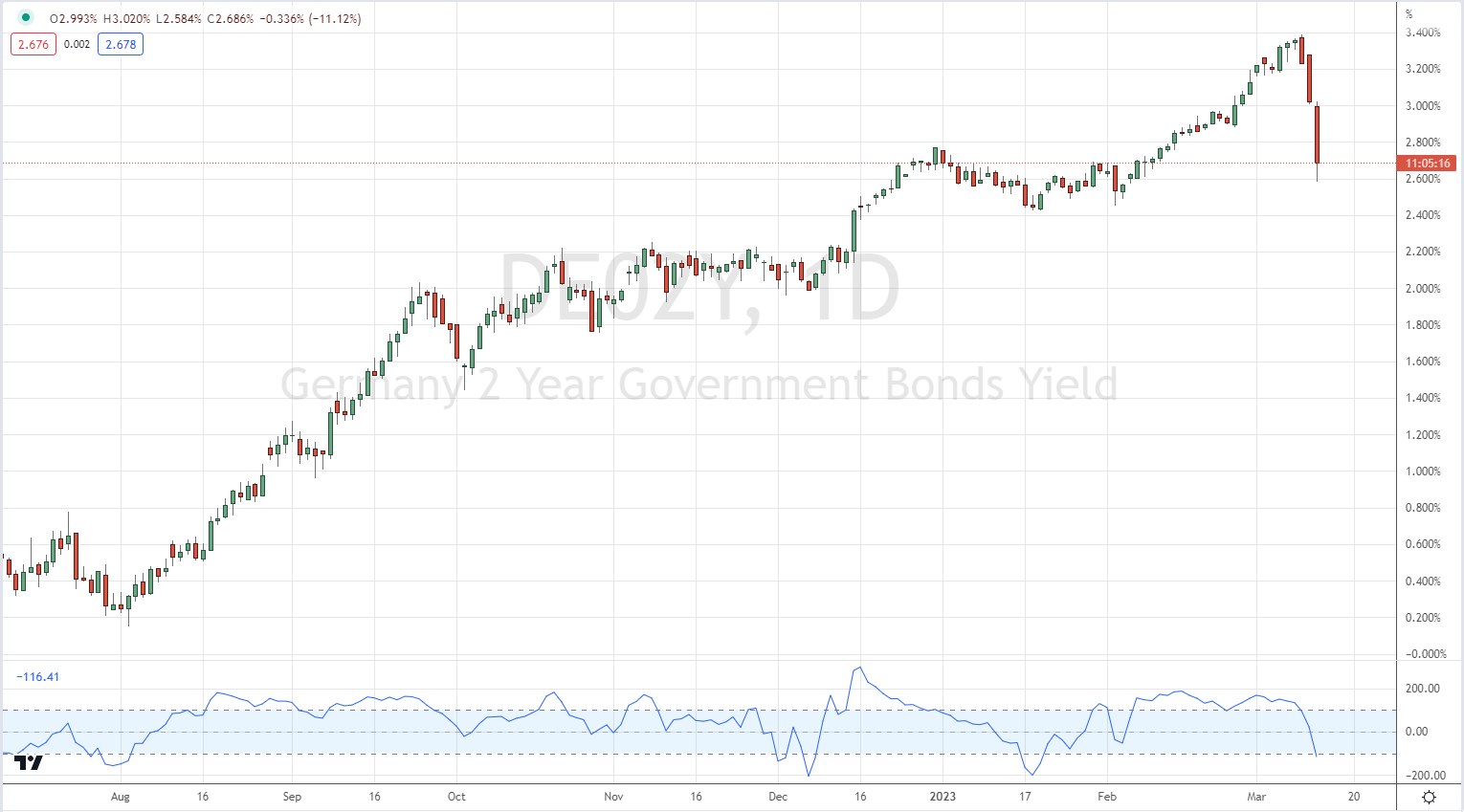Click the 11:05:16 countdown price label
Viewport: 1464px width, 812px height.
click(x=1428, y=164)
